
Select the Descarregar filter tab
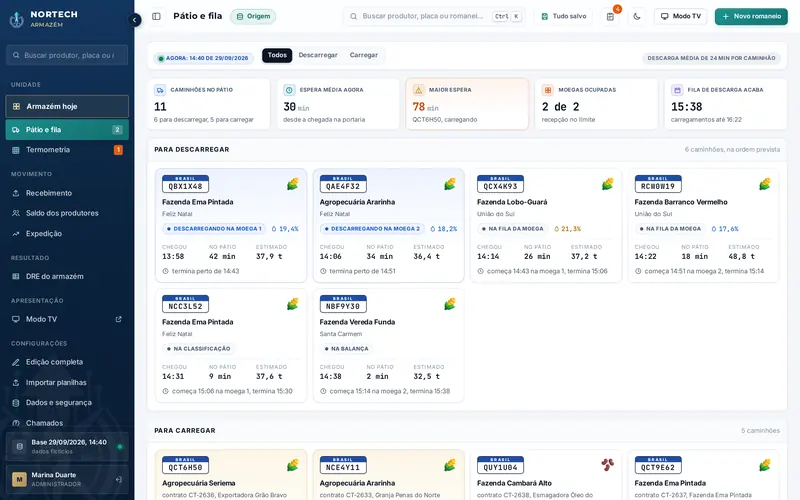pyautogui.click(x=318, y=55)
